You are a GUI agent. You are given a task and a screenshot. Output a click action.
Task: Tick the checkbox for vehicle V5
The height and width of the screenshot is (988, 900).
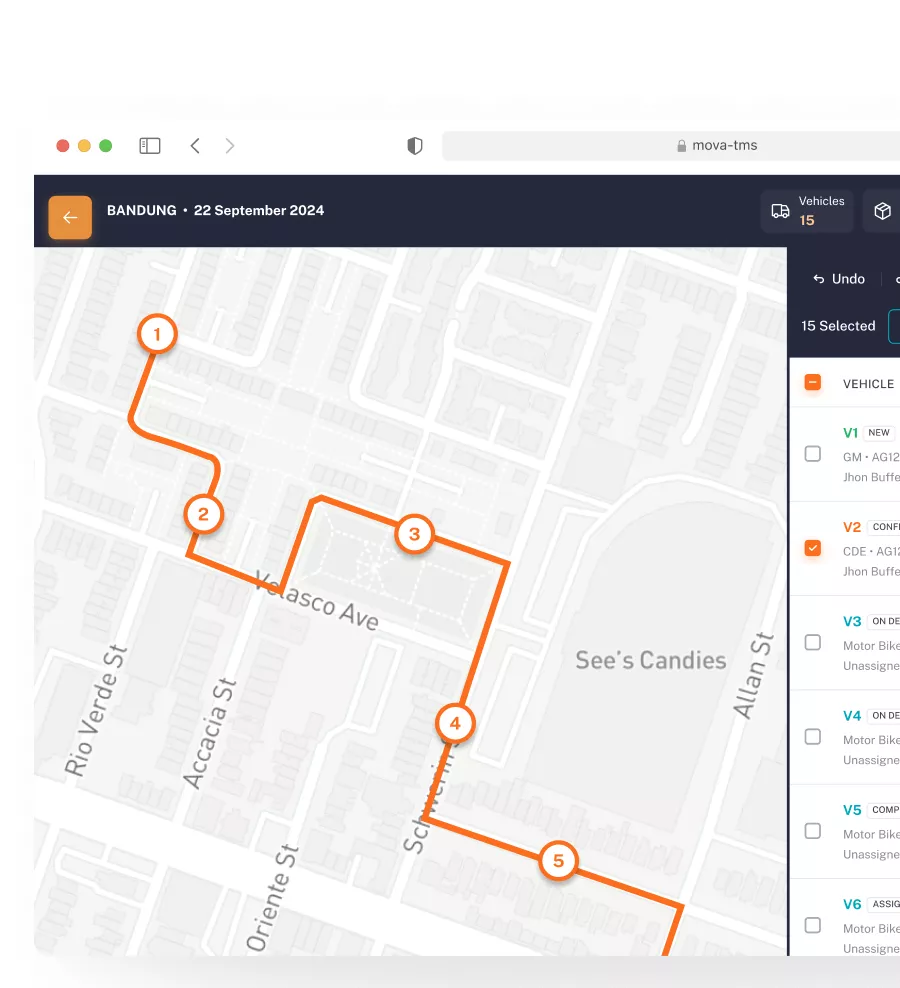[813, 831]
